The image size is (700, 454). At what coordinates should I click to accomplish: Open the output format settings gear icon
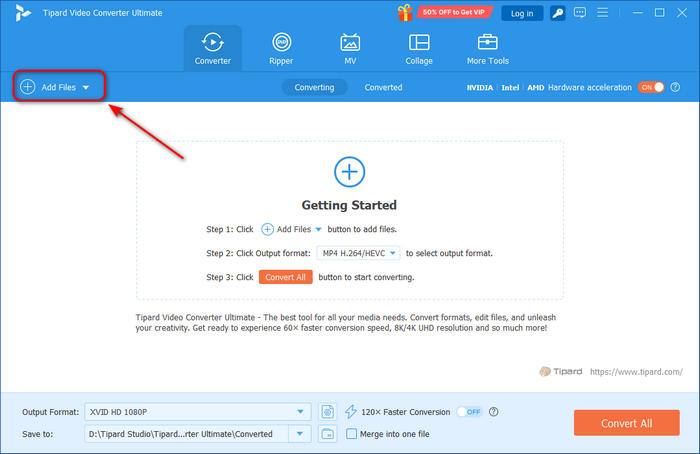click(x=328, y=412)
